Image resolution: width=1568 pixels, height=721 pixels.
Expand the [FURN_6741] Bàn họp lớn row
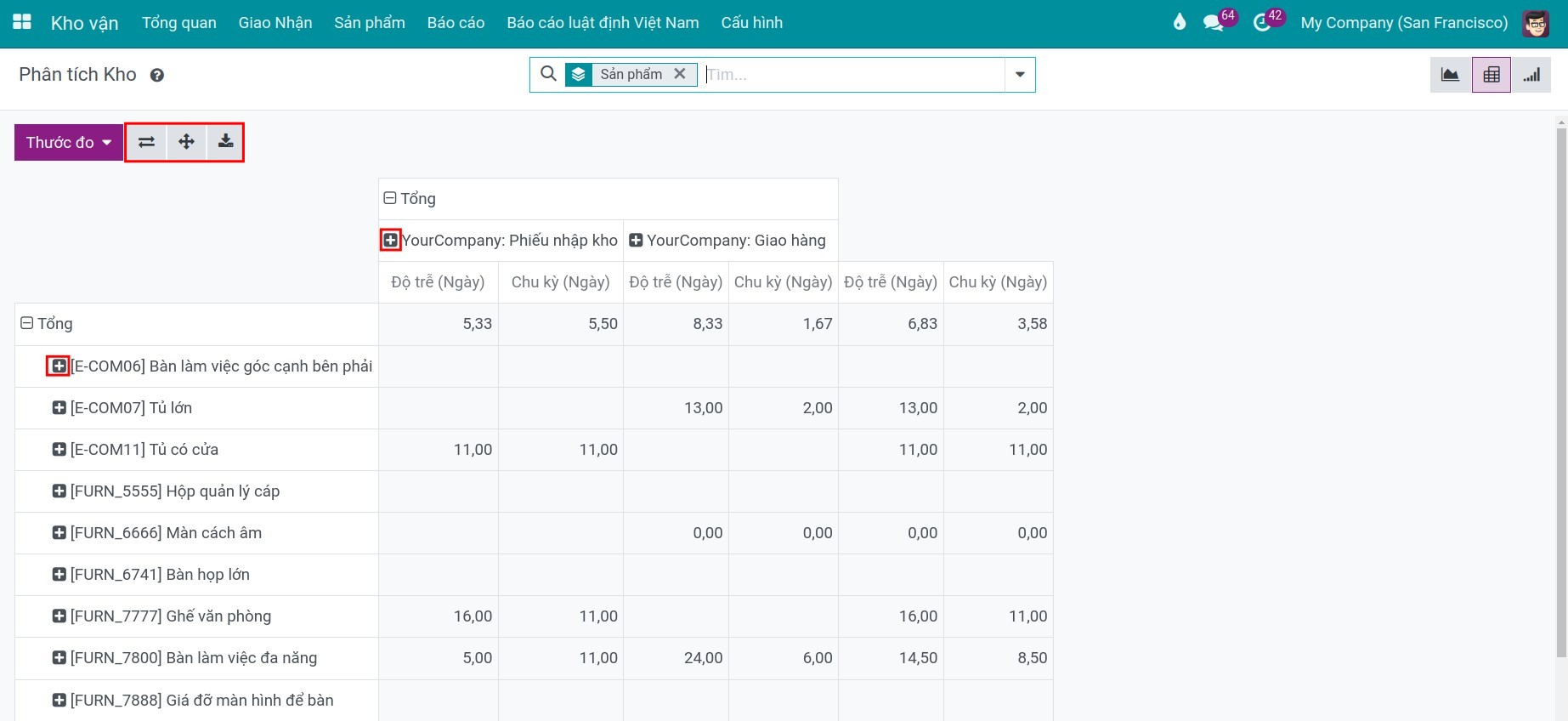[x=59, y=574]
